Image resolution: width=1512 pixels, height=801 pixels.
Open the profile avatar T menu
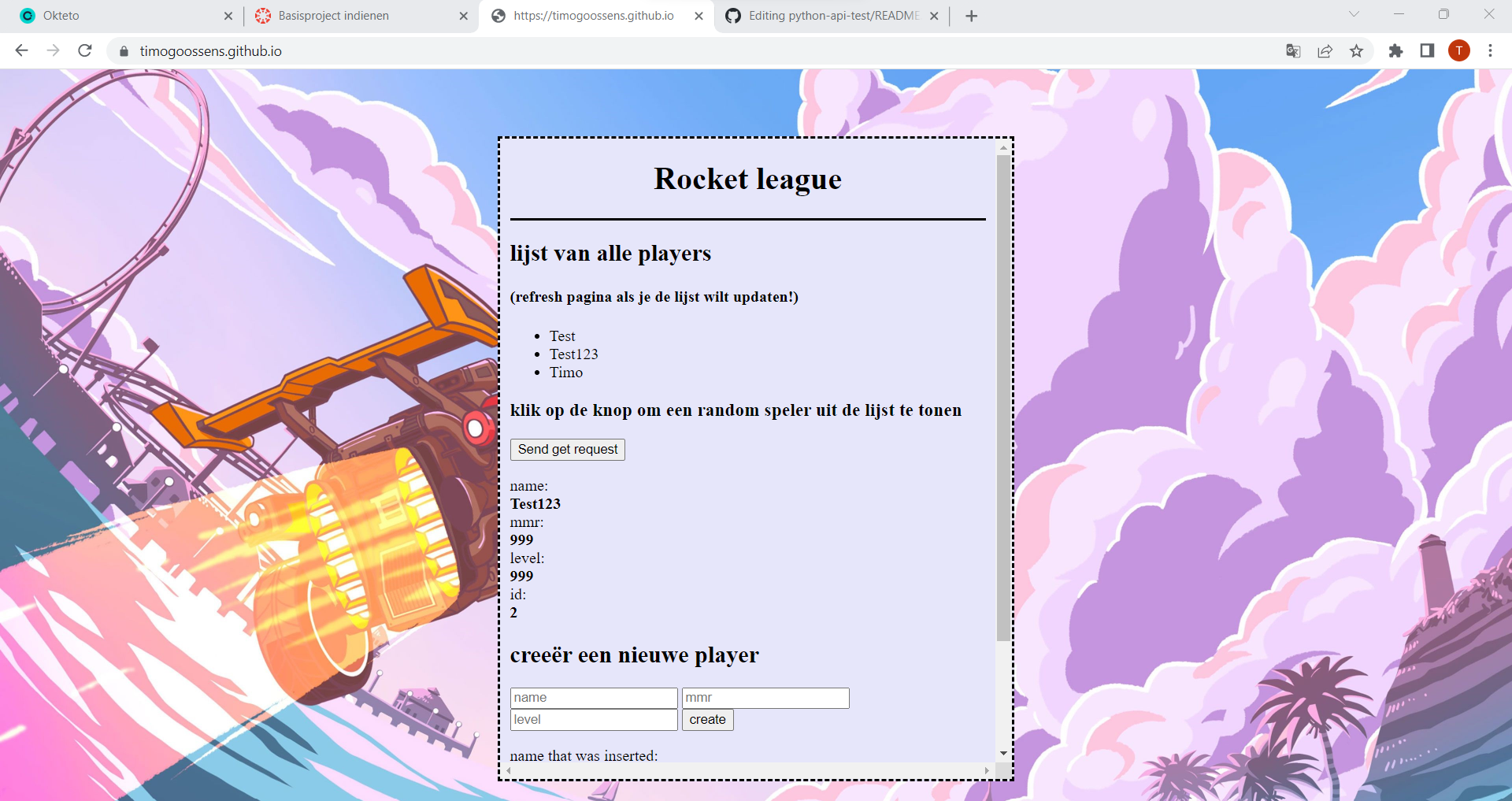point(1459,51)
